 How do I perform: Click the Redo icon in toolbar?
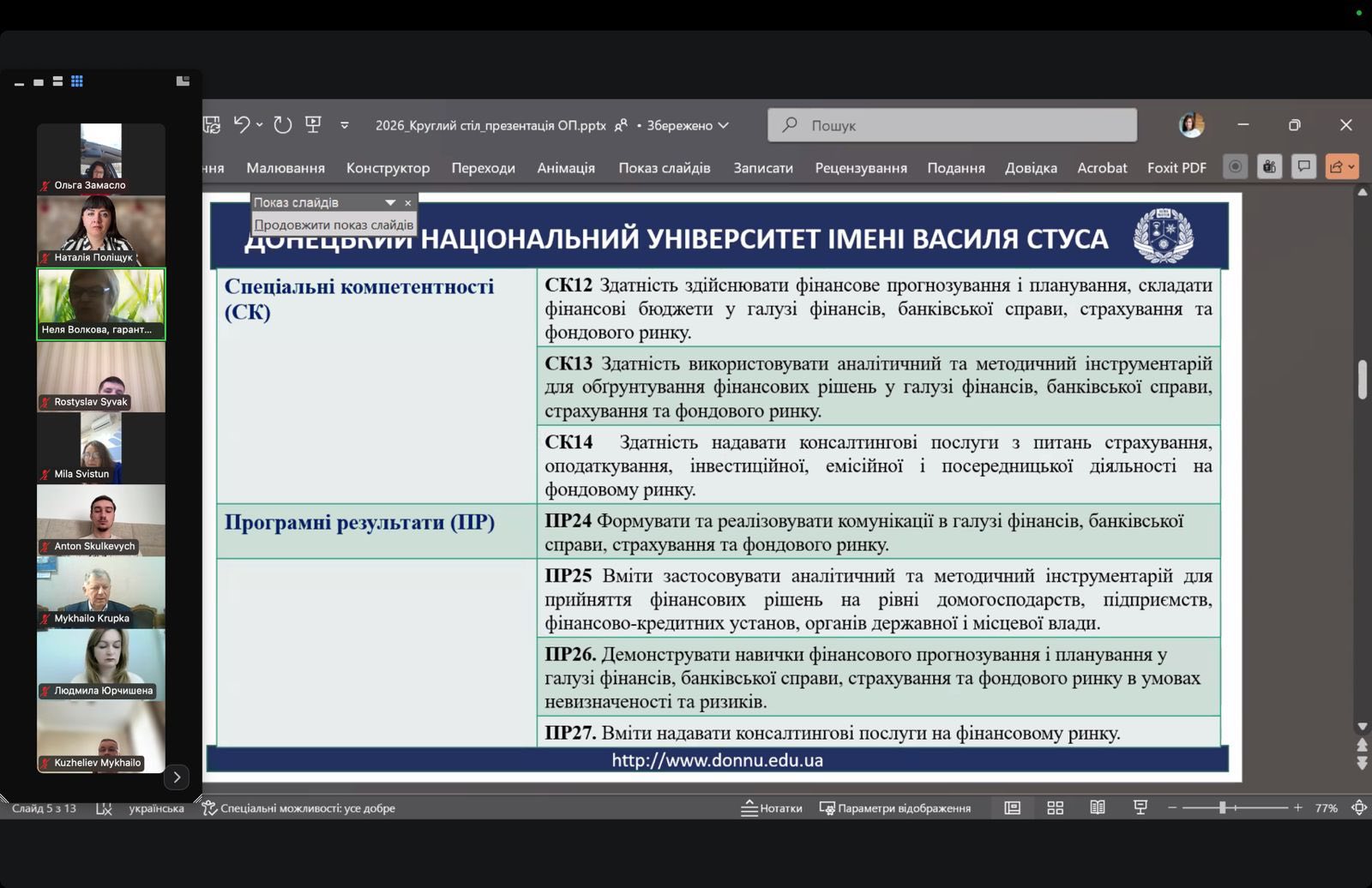(x=282, y=125)
